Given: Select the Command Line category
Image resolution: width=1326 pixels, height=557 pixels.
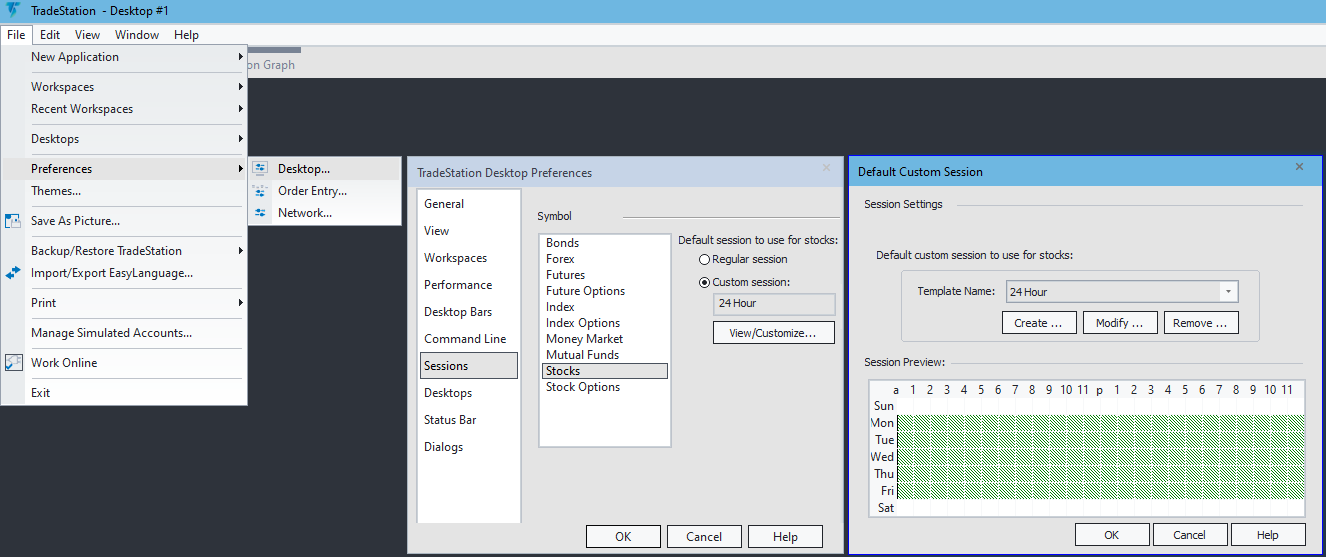Looking at the screenshot, I should (x=469, y=339).
